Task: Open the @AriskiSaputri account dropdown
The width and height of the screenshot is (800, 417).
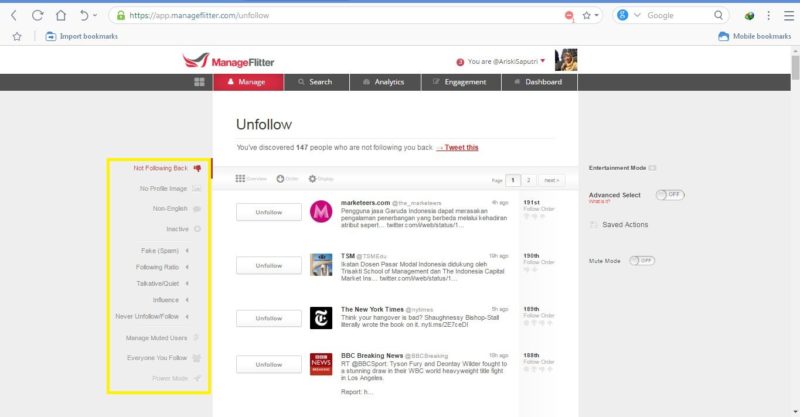Action: click(x=543, y=61)
